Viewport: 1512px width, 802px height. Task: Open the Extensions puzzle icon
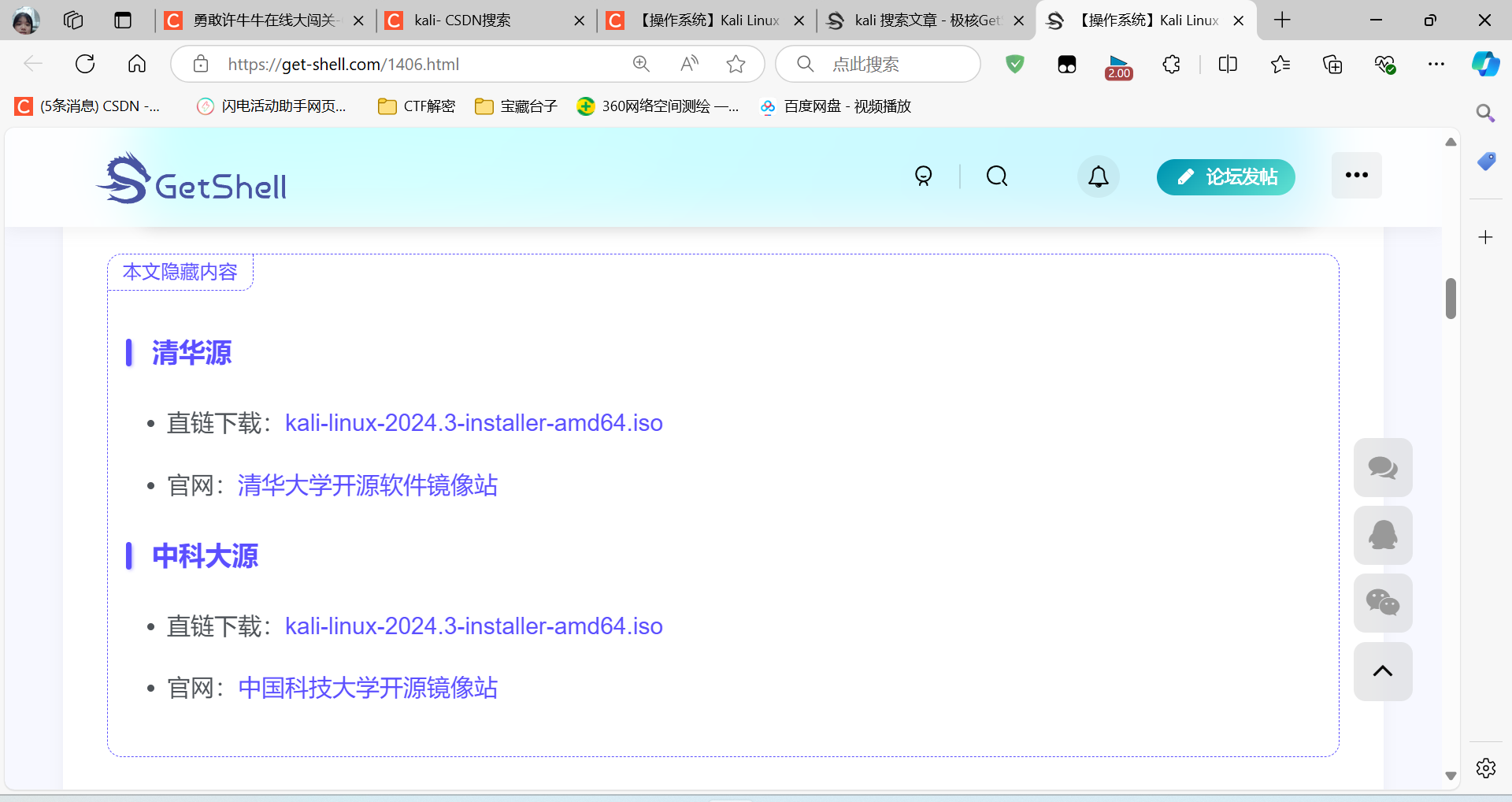[1172, 64]
